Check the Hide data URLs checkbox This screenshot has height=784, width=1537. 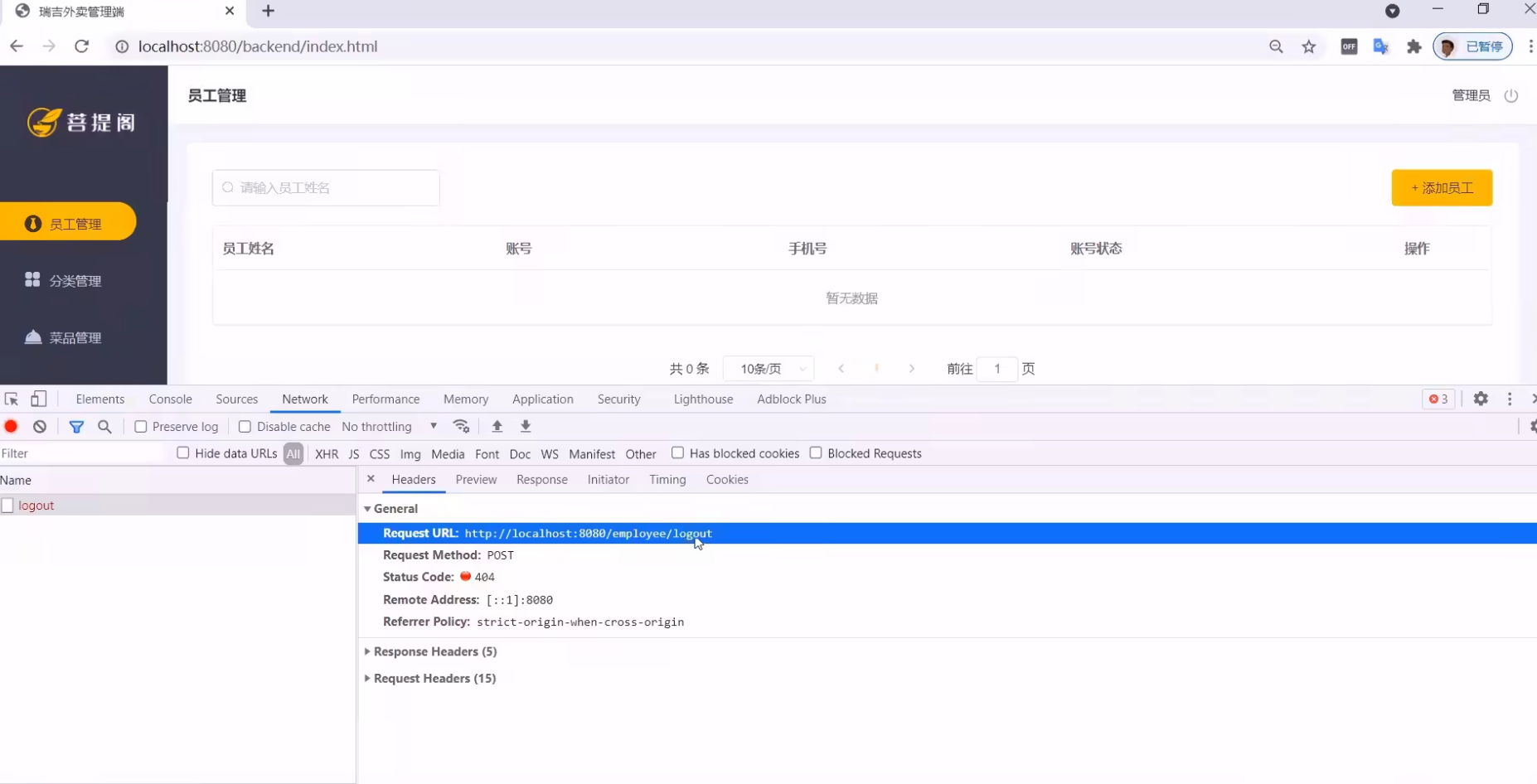[183, 452]
